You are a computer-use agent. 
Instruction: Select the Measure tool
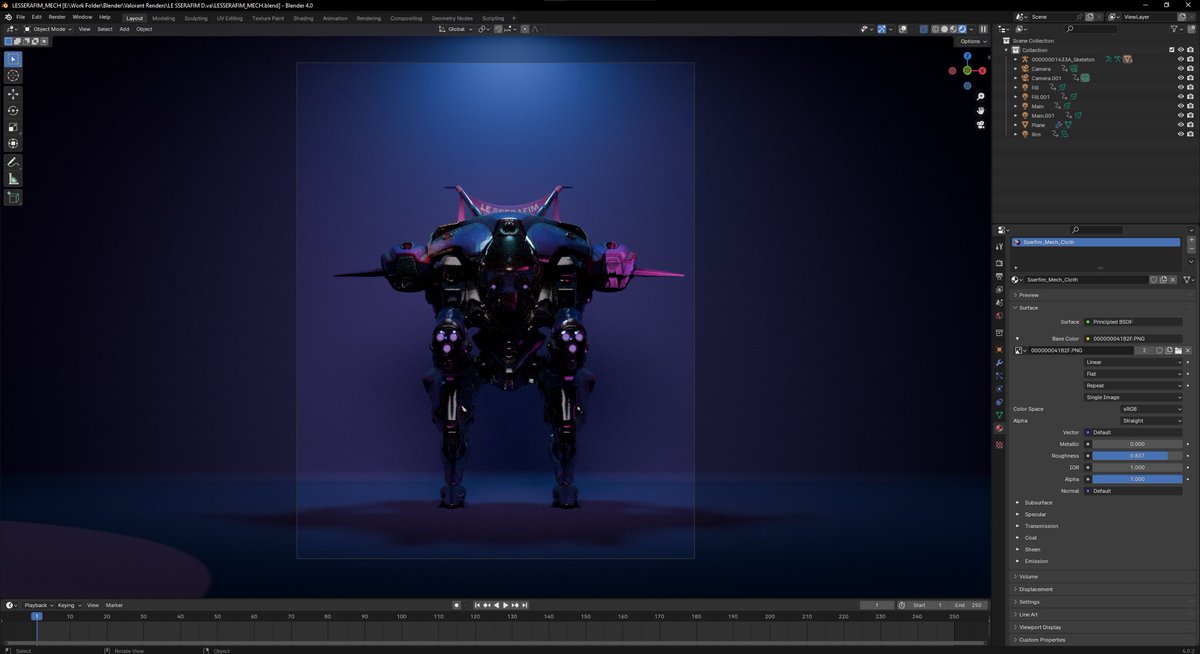point(13,179)
